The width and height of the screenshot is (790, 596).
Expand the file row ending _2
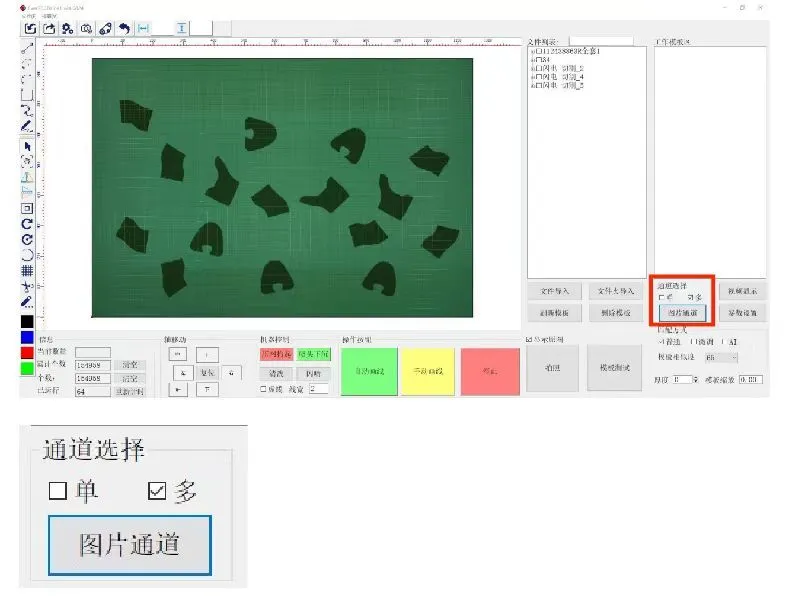point(533,69)
